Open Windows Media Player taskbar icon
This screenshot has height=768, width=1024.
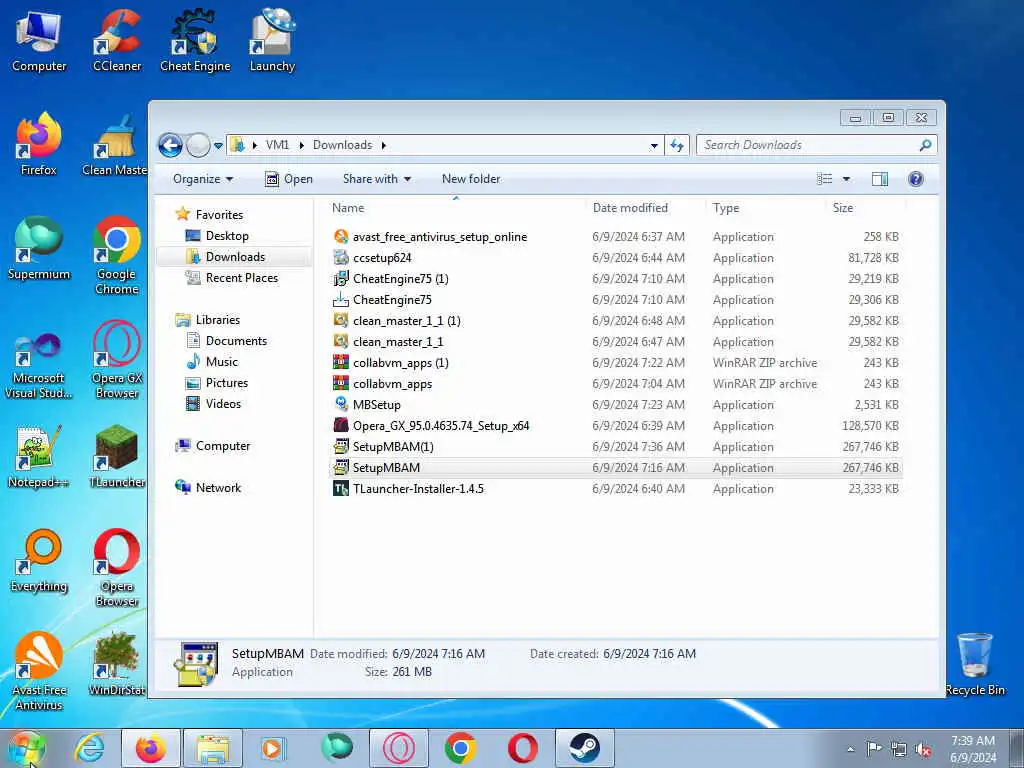272,748
